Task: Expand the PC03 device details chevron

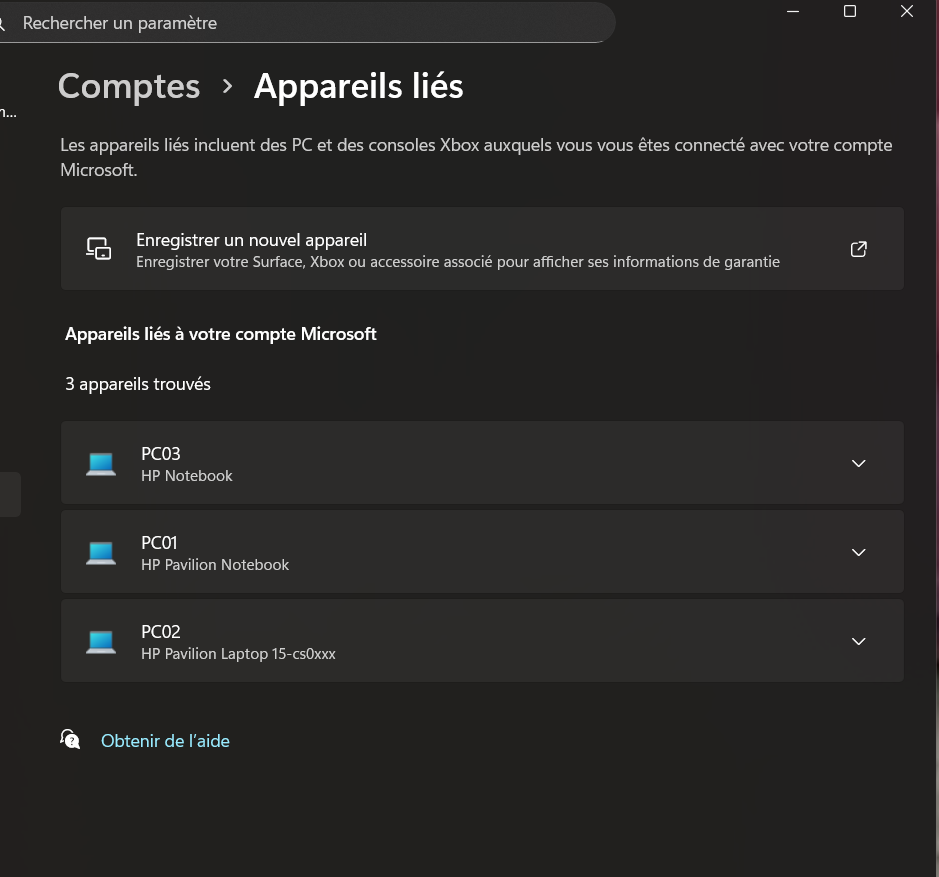Action: tap(858, 463)
